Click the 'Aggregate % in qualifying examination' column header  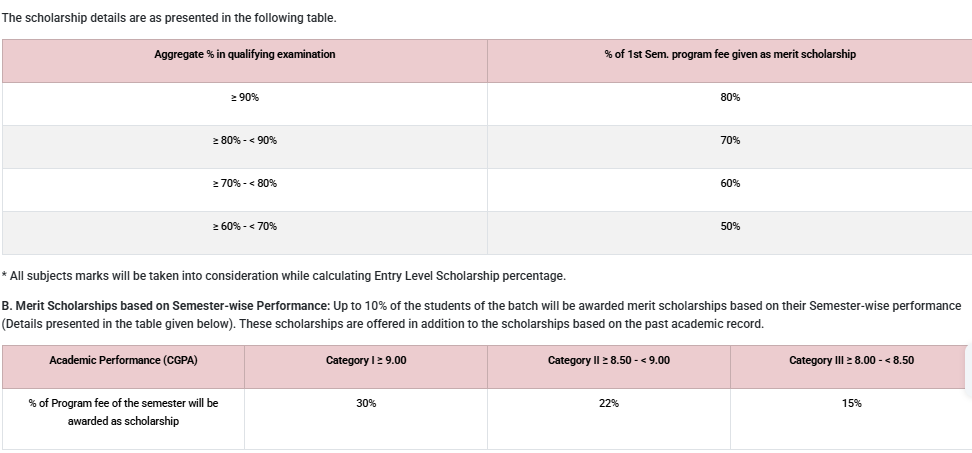click(245, 54)
